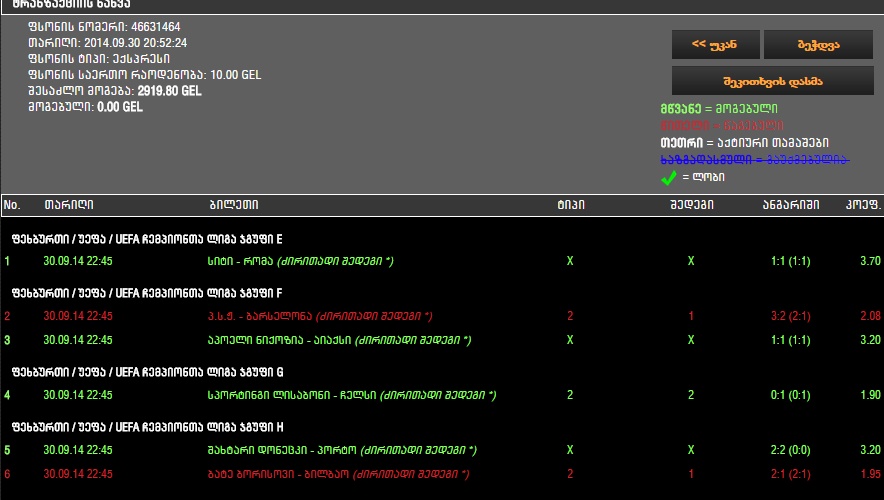Image resolution: width=884 pixels, height=500 pixels.
Task: Click odds value 1.90
Action: (x=870, y=395)
